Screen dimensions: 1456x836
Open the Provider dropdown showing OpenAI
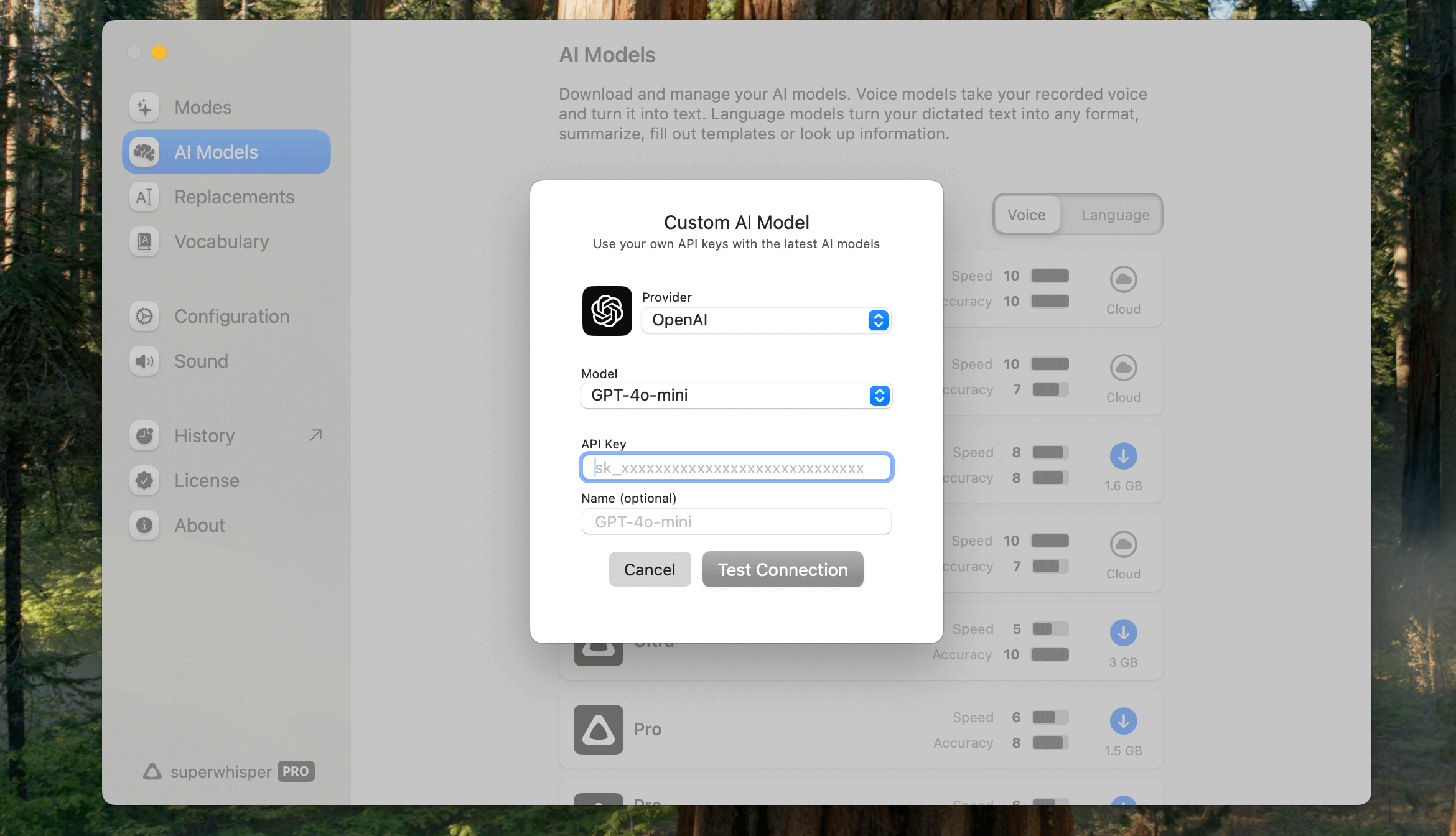(x=766, y=320)
